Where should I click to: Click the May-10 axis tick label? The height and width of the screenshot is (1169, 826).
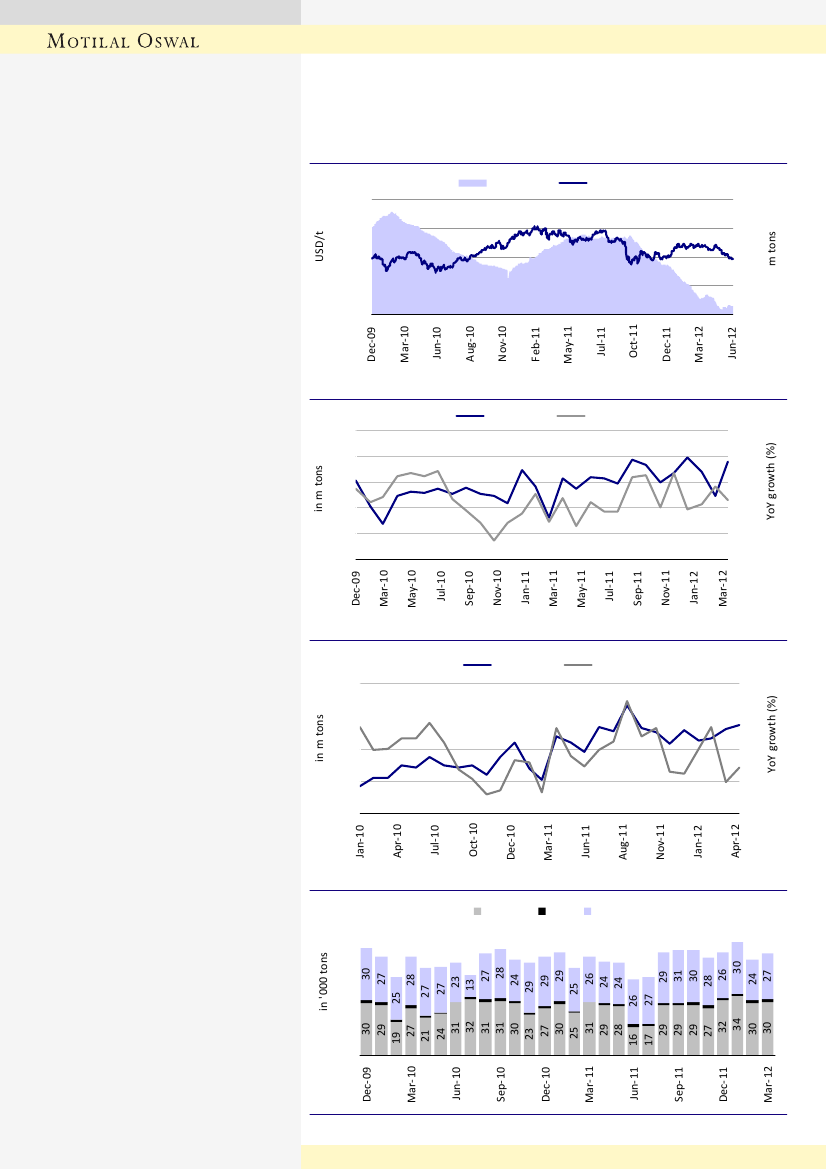point(412,591)
